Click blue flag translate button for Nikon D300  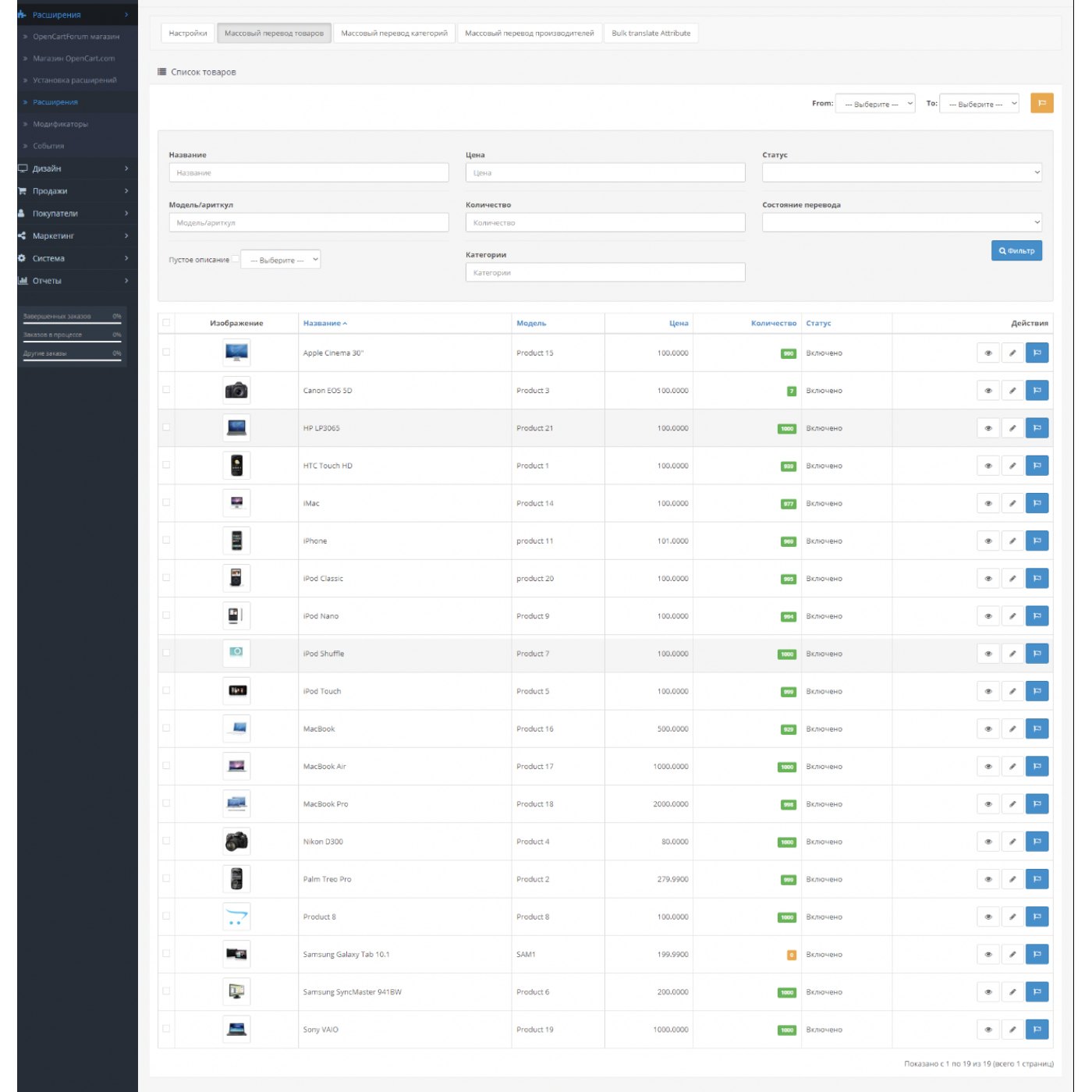pyautogui.click(x=1037, y=842)
